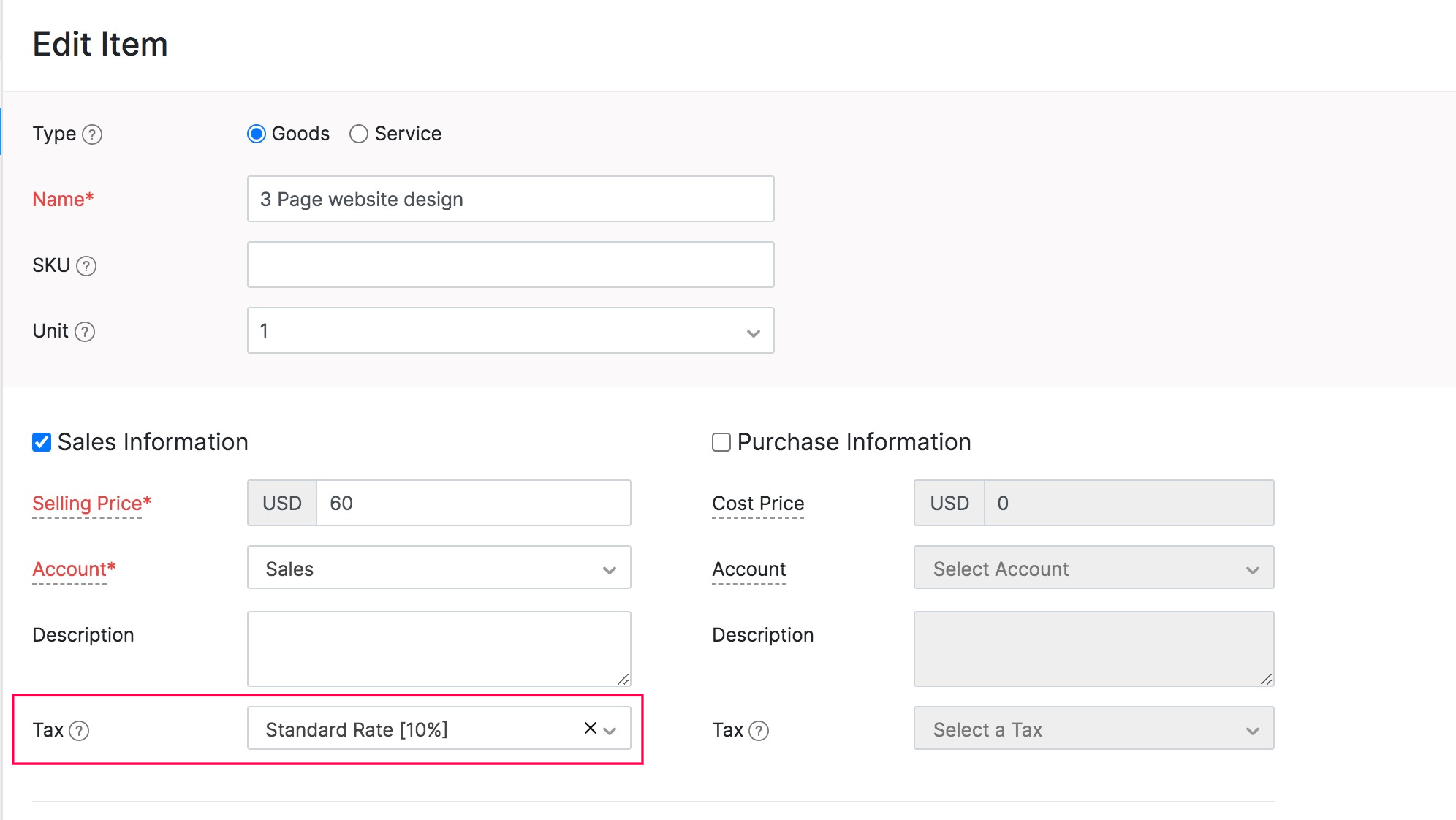Open the Unit help tooltip
This screenshot has height=820, width=1456.
[x=86, y=331]
